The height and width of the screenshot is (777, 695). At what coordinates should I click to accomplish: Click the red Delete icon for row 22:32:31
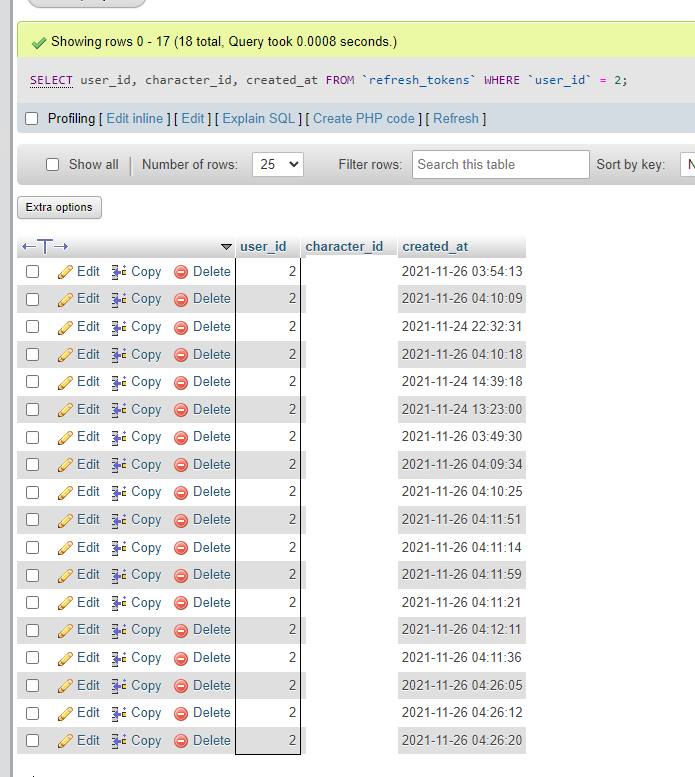(181, 327)
